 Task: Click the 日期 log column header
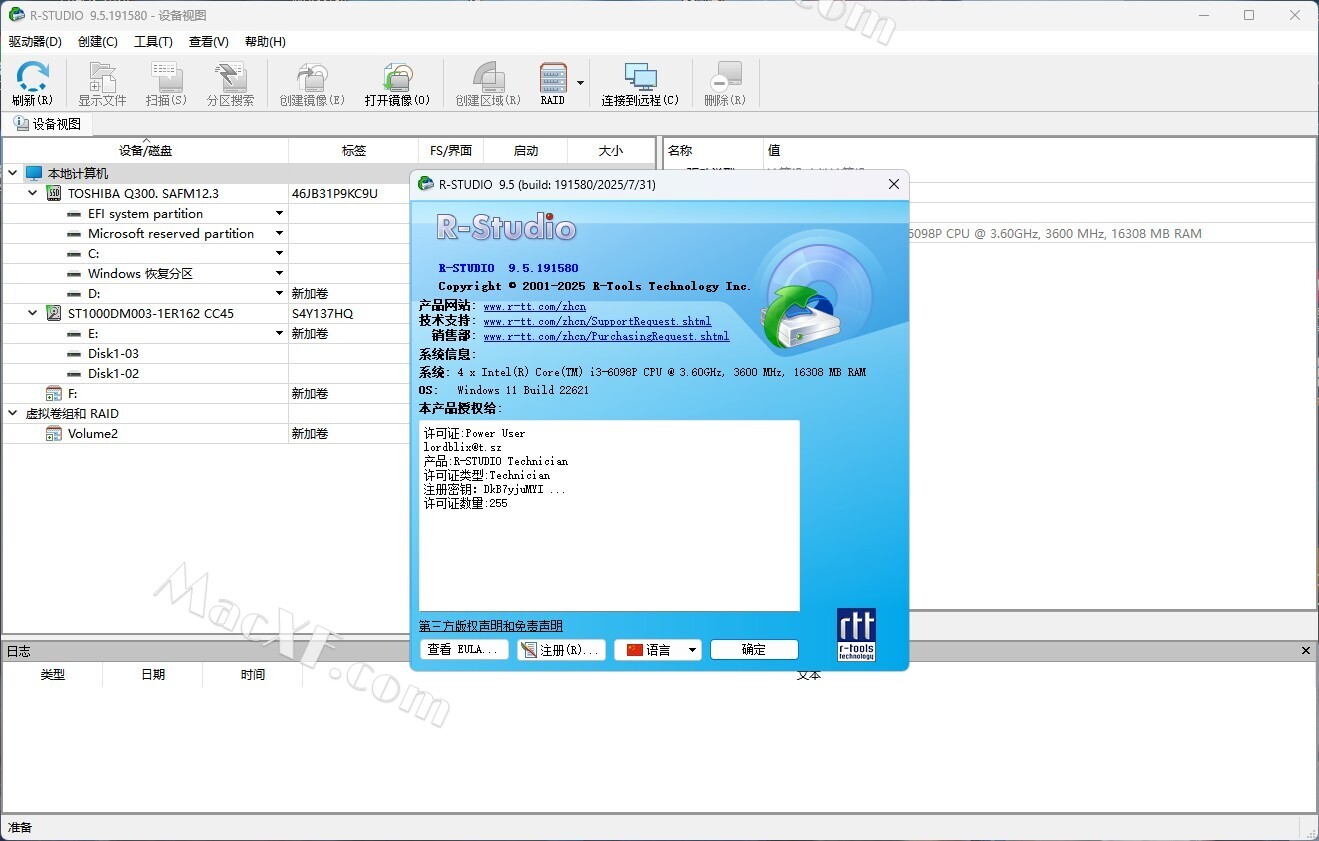[x=153, y=675]
